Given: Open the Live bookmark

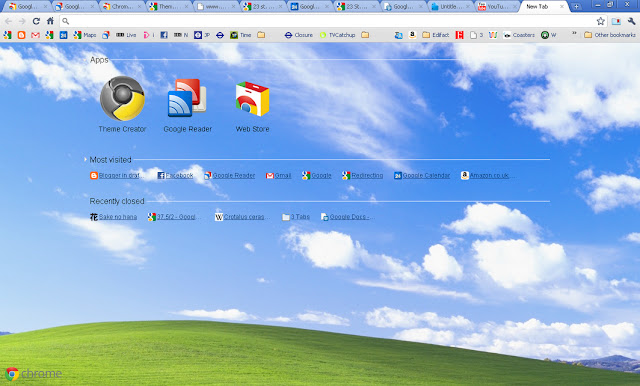Looking at the screenshot, I should (x=126, y=35).
